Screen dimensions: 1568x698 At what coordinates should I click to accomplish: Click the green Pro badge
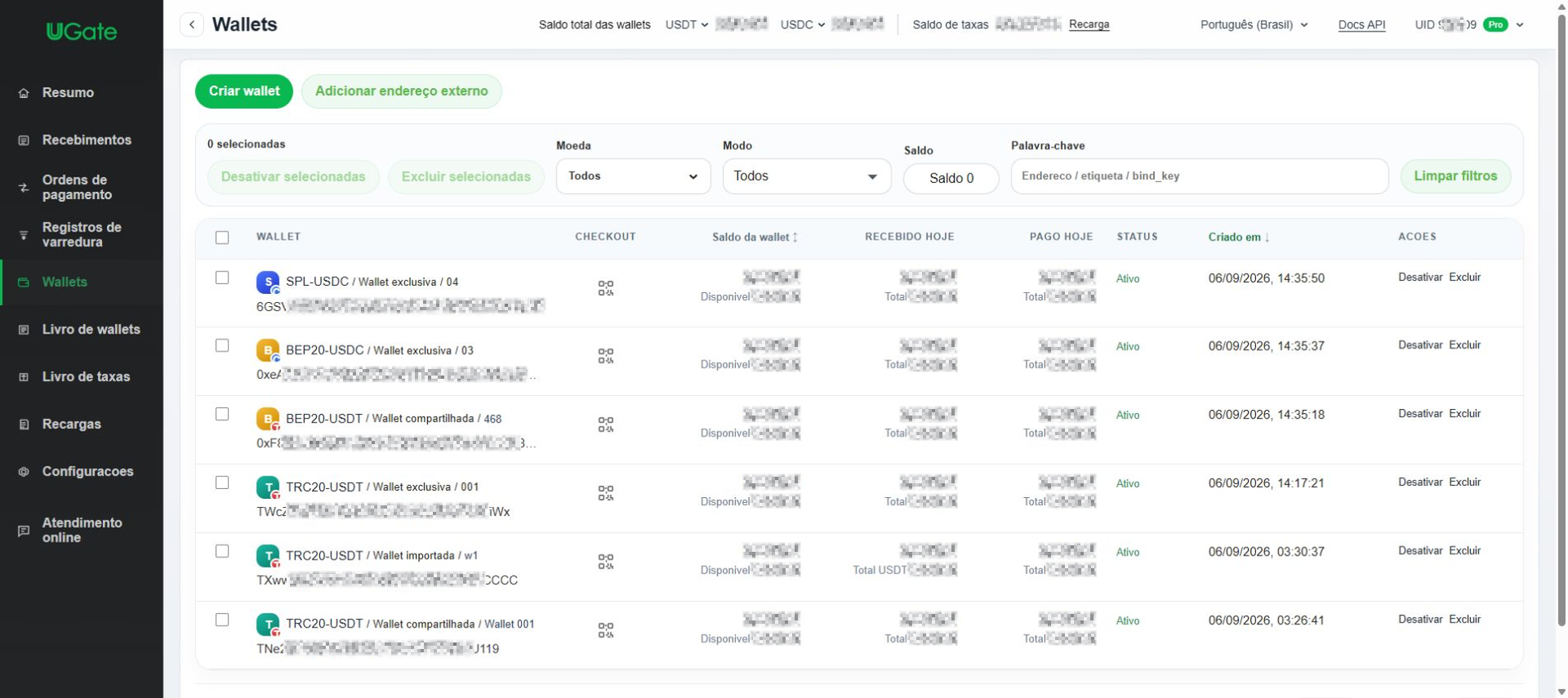click(x=1495, y=24)
